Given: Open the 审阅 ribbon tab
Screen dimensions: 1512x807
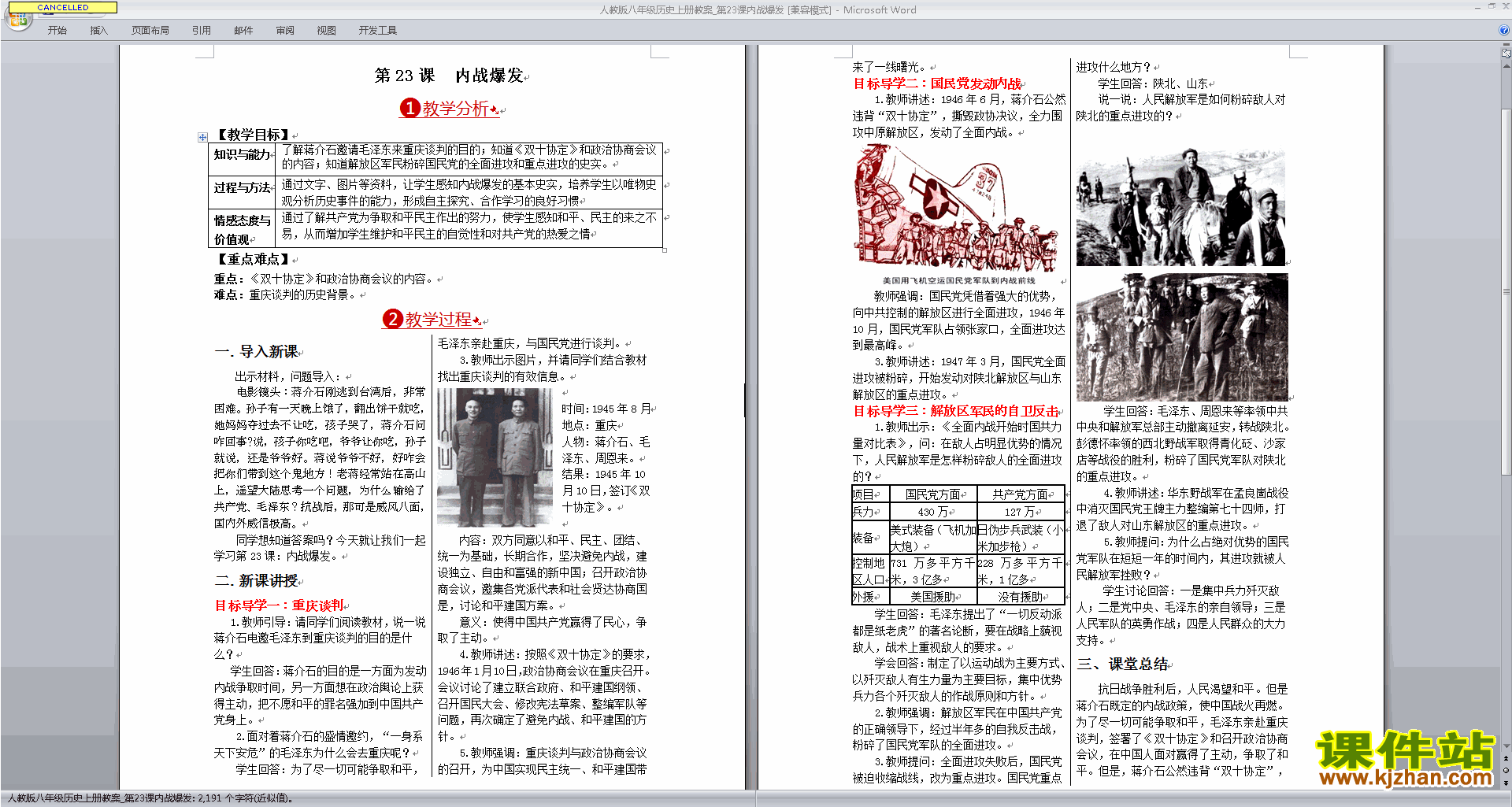Looking at the screenshot, I should click(285, 30).
